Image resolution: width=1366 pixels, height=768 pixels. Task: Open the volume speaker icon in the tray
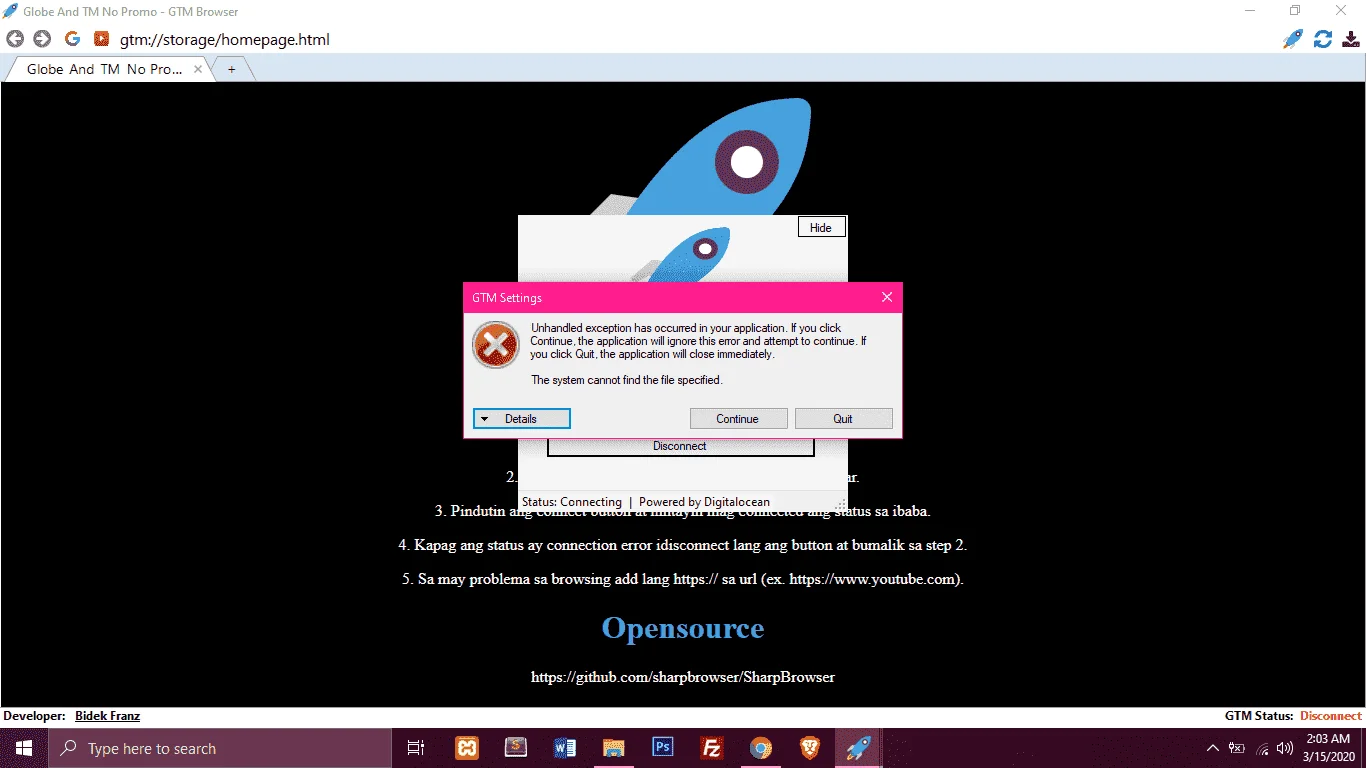1285,748
